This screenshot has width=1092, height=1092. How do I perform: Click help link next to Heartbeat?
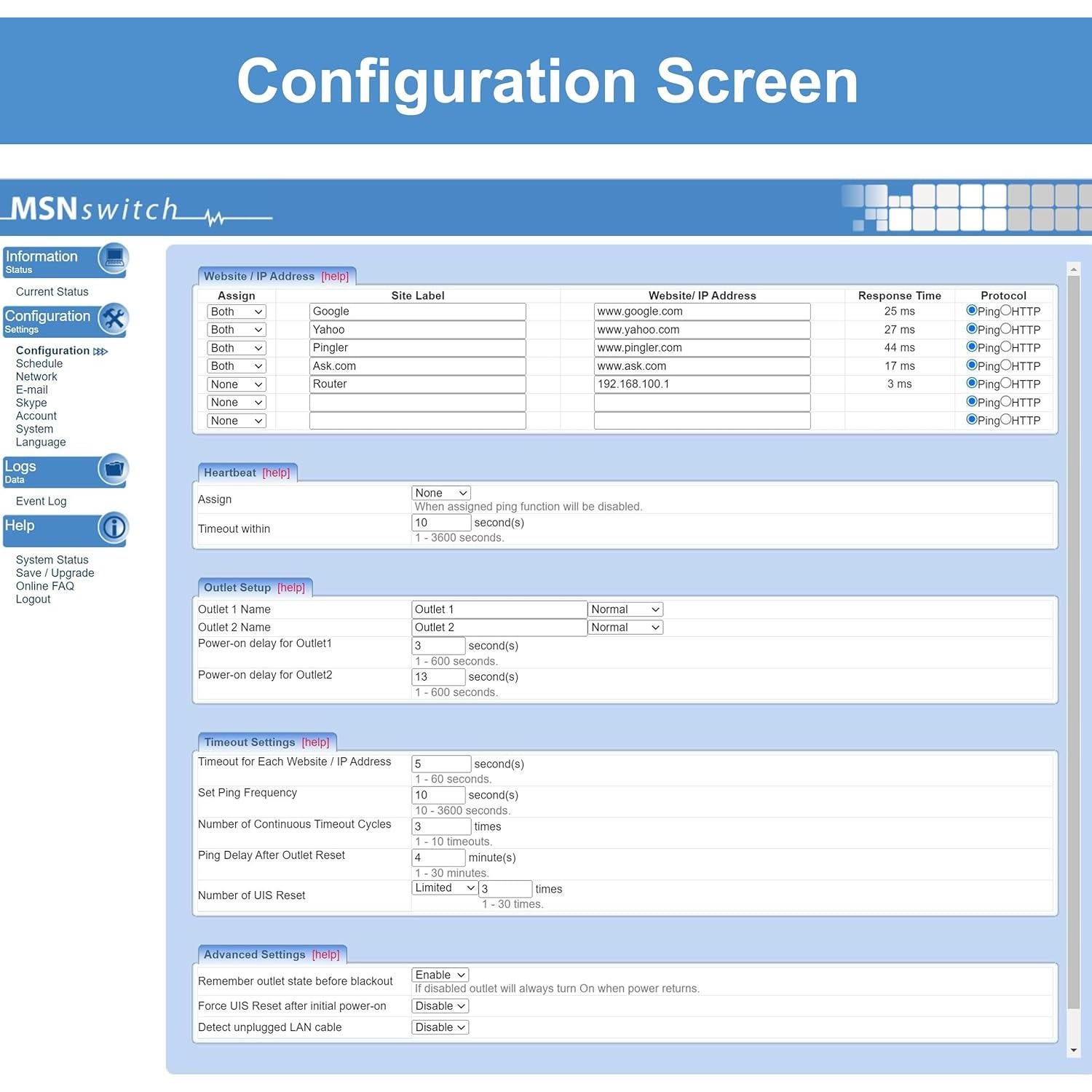(276, 473)
